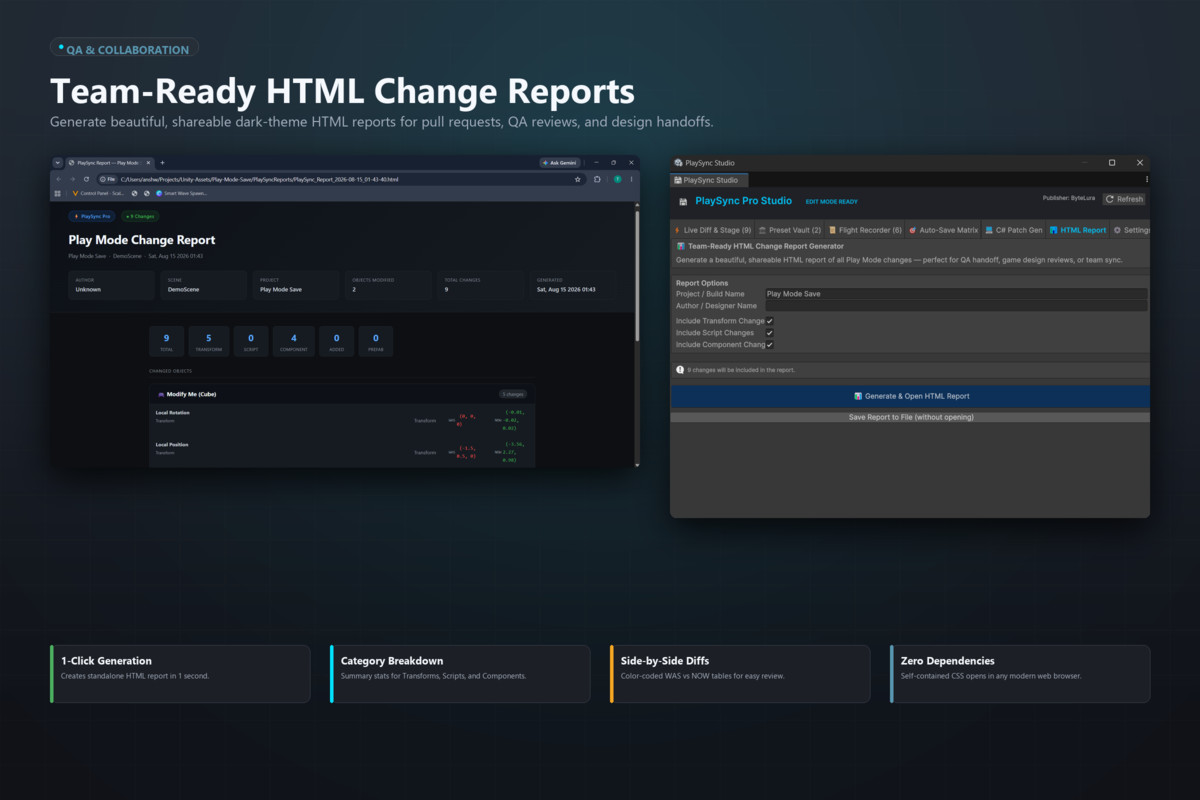Click the Component stat card showing 4
1200x800 pixels.
coord(294,341)
